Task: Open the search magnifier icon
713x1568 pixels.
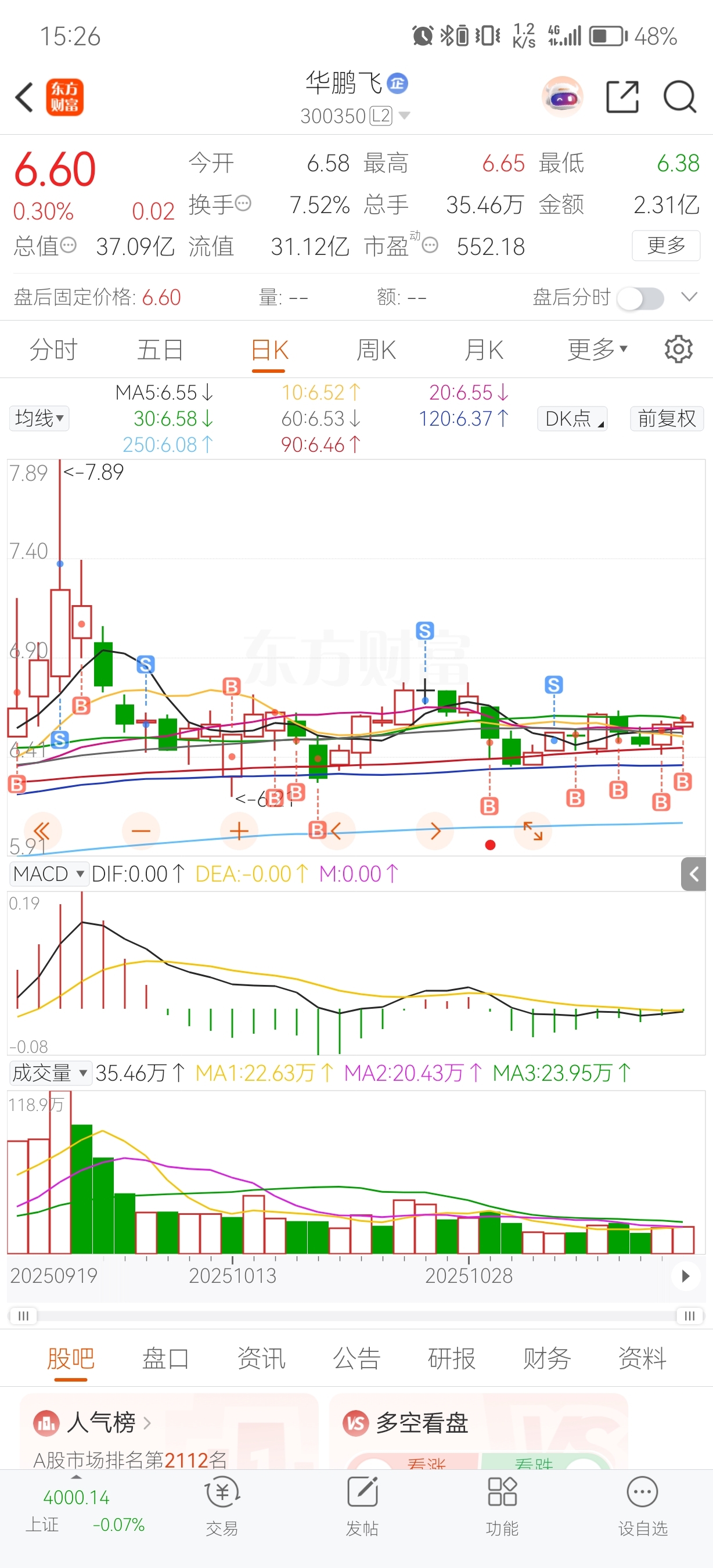Action: 679,97
